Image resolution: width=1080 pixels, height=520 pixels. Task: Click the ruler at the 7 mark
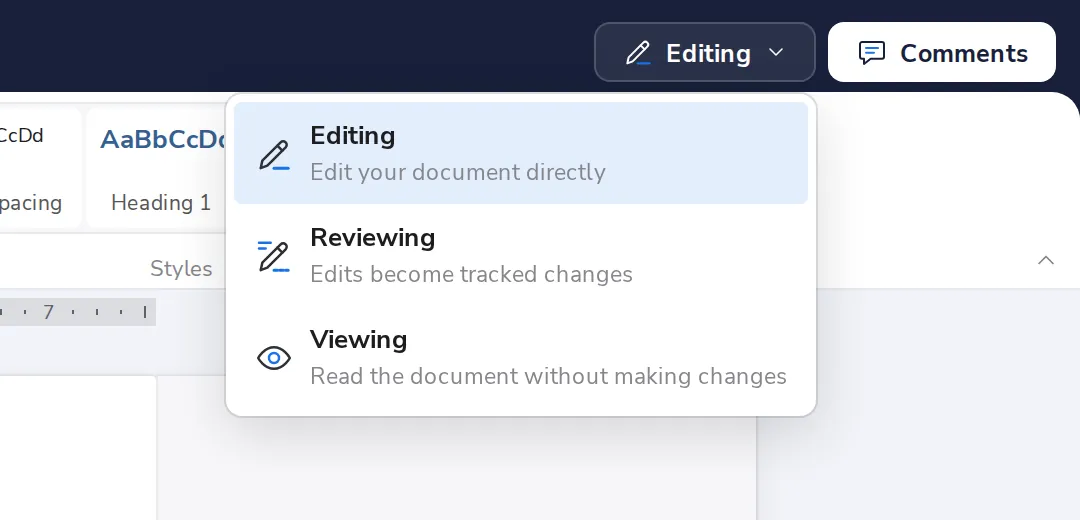coord(48,313)
